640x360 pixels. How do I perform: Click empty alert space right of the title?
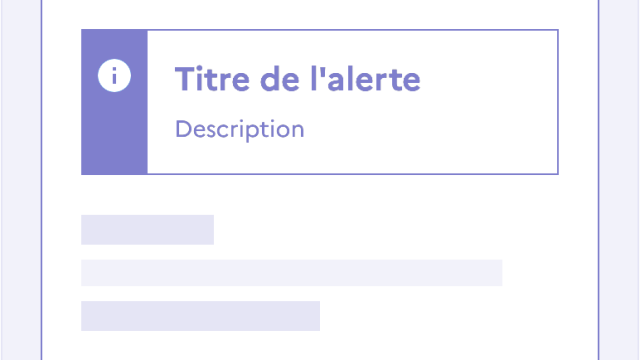pyautogui.click(x=489, y=79)
